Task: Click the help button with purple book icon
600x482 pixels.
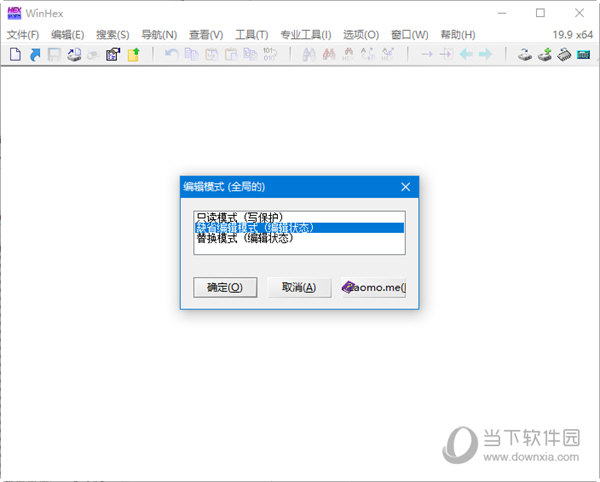Action: click(x=373, y=287)
